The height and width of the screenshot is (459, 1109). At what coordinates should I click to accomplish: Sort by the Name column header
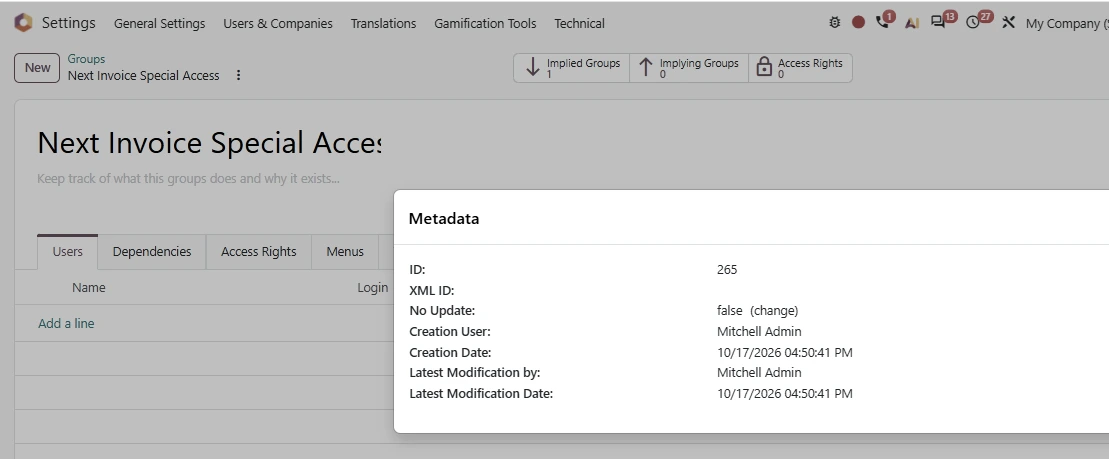click(x=88, y=287)
